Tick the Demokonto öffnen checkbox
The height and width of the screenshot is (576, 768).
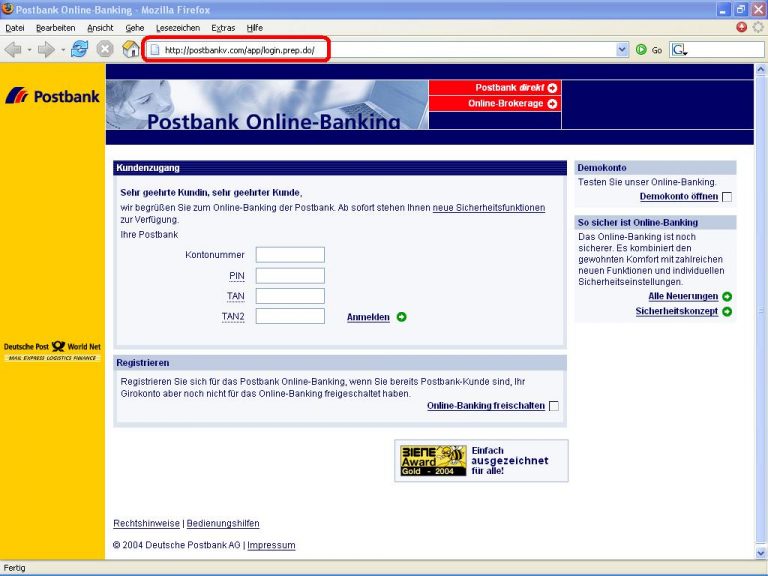coord(727,197)
